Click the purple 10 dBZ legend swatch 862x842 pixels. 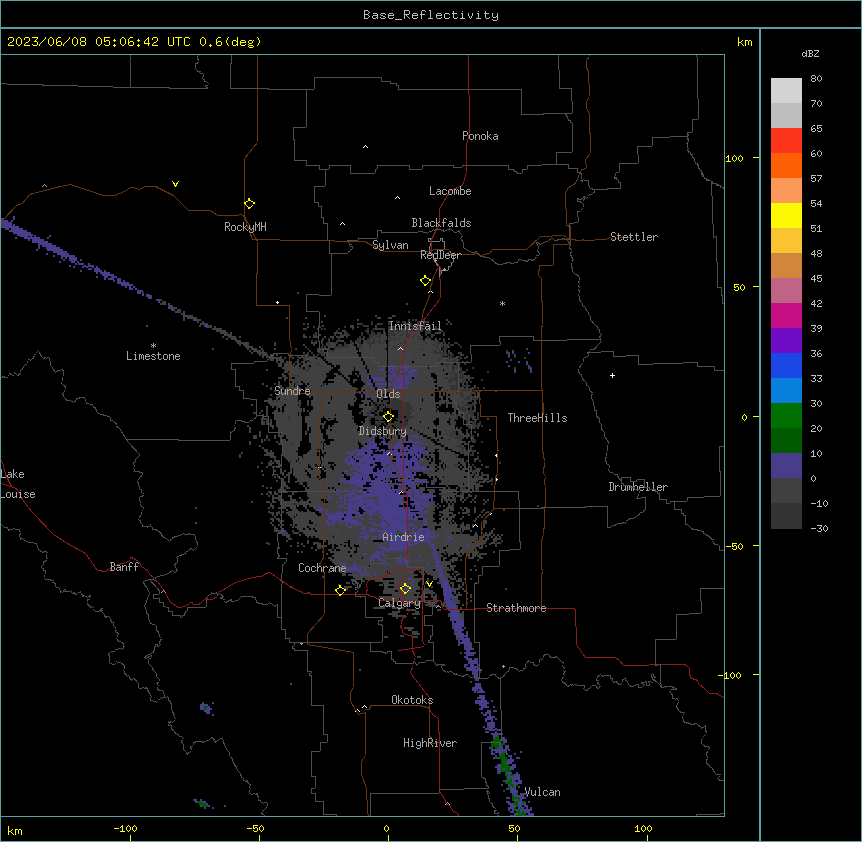786,466
